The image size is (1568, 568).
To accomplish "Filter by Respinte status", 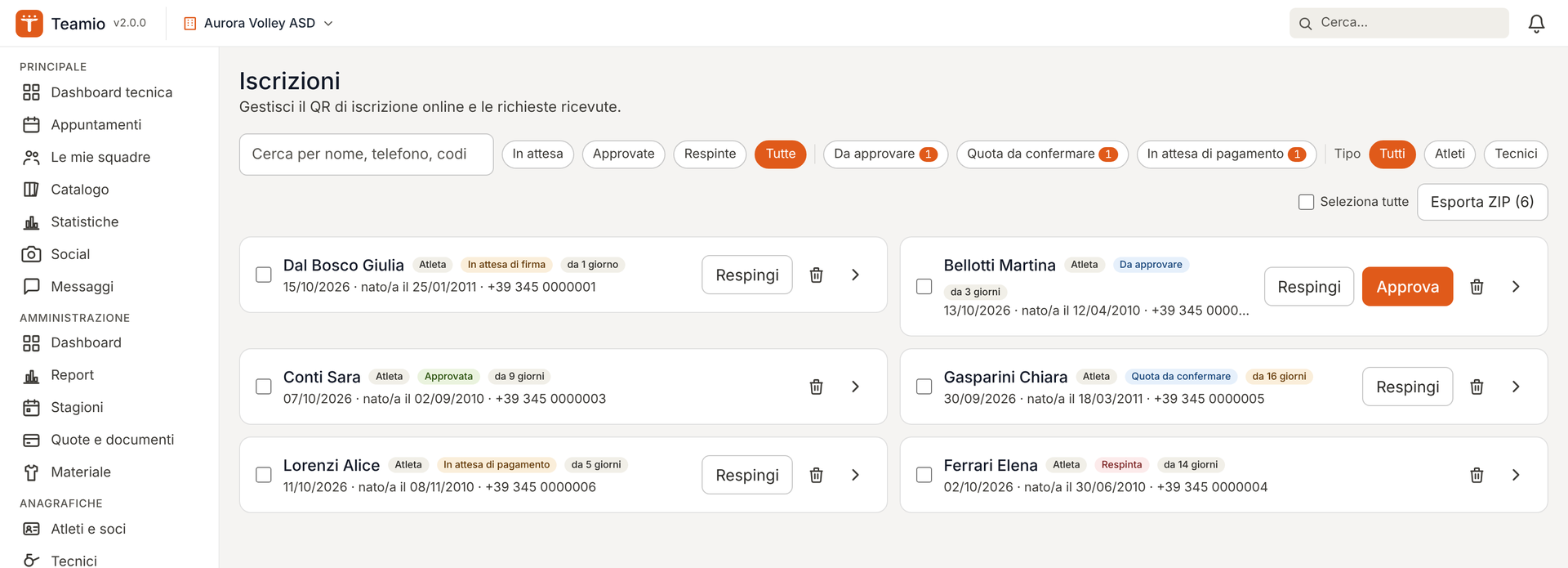I will tap(710, 154).
